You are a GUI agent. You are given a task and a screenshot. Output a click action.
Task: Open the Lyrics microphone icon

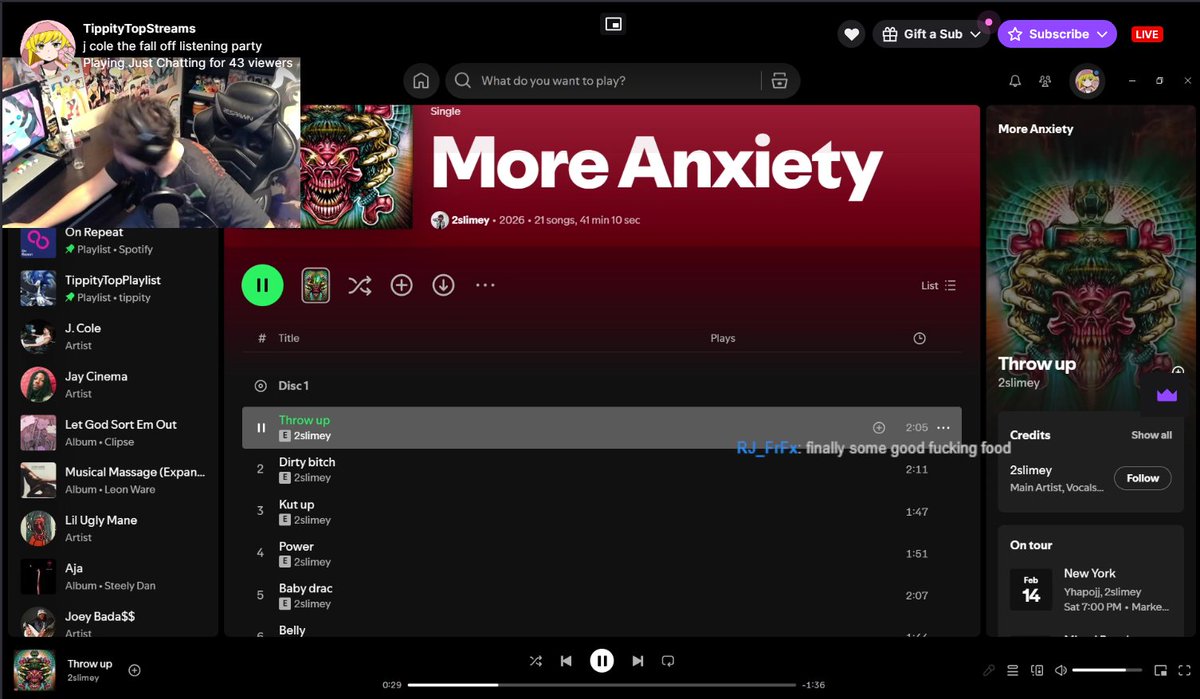tap(989, 670)
